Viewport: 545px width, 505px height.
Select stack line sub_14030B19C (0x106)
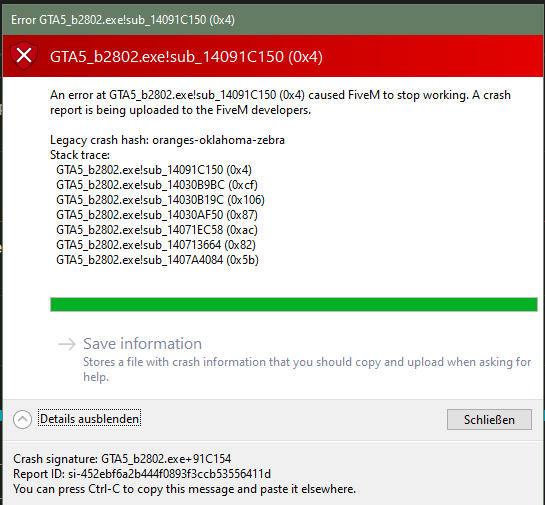coord(160,200)
